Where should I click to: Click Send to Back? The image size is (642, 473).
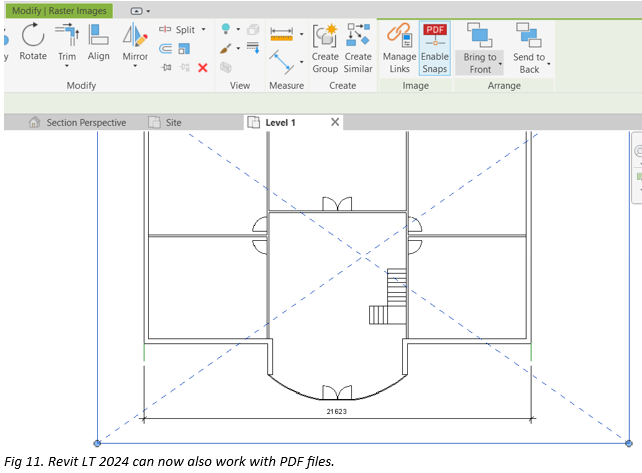(529, 48)
